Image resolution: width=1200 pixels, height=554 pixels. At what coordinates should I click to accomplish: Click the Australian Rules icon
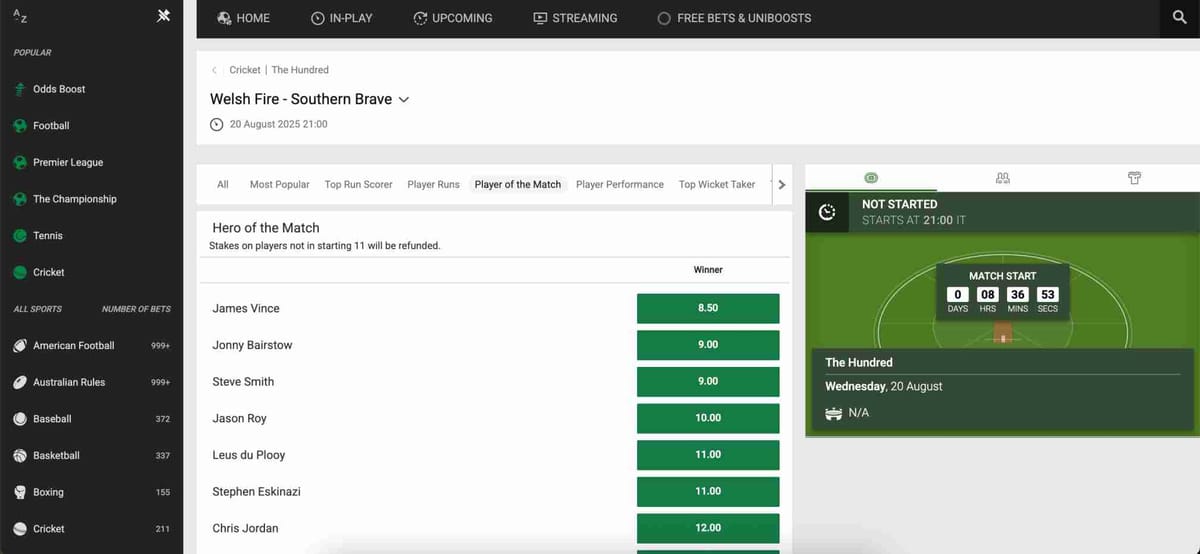[20, 382]
